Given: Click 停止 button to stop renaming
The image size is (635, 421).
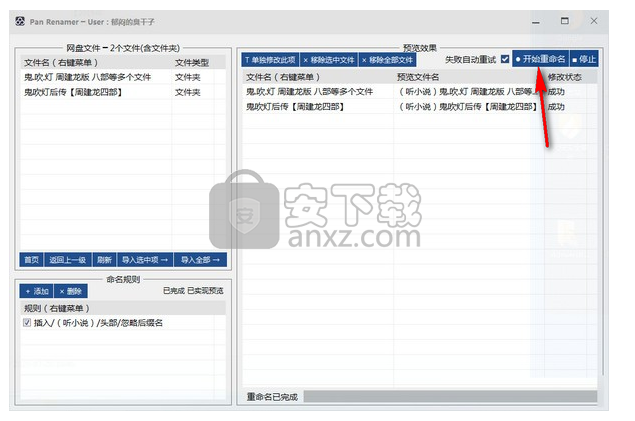Looking at the screenshot, I should [584, 59].
